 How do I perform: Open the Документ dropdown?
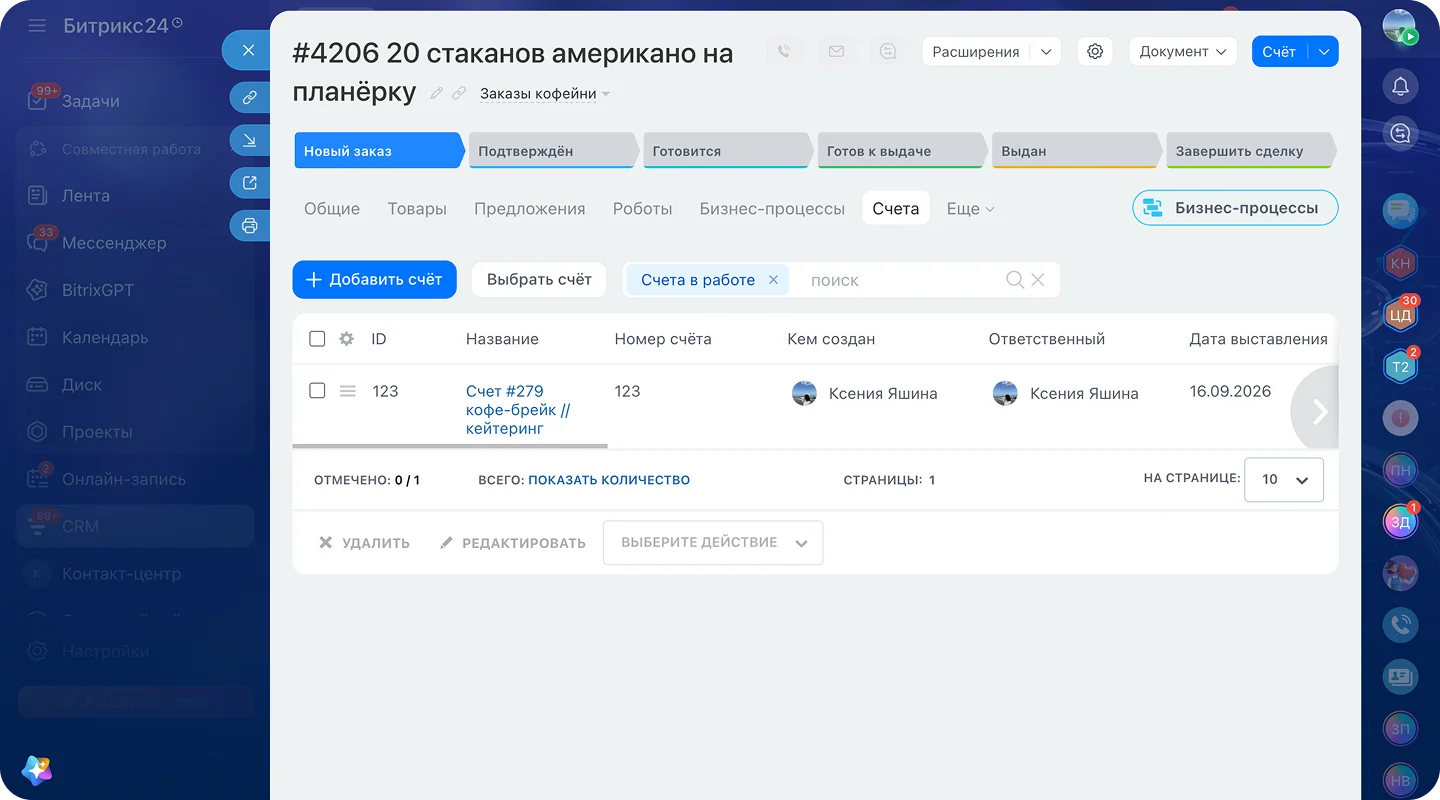coord(1183,52)
